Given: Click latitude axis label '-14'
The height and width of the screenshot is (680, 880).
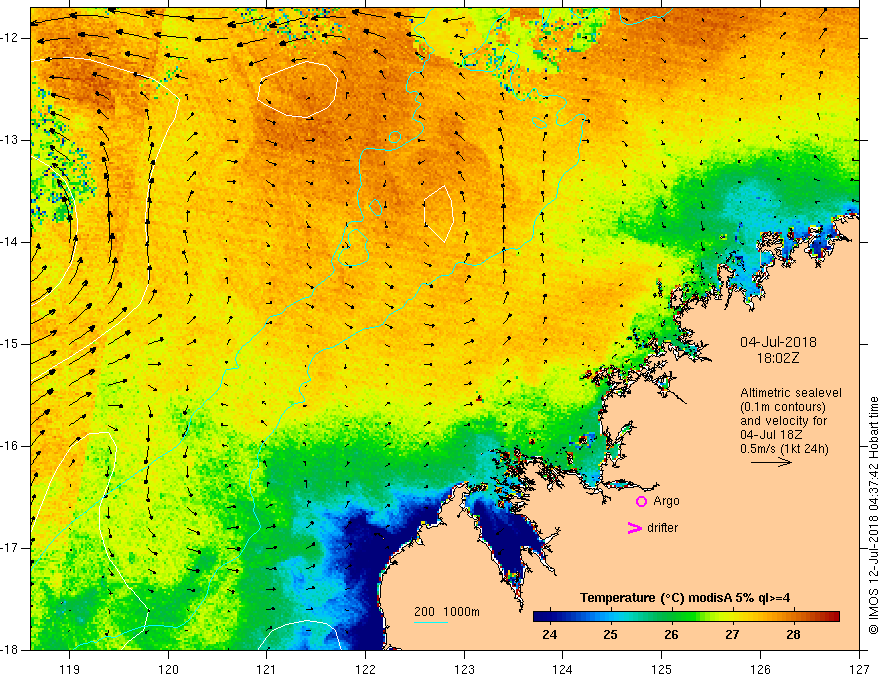Looking at the screenshot, I should pos(11,242).
